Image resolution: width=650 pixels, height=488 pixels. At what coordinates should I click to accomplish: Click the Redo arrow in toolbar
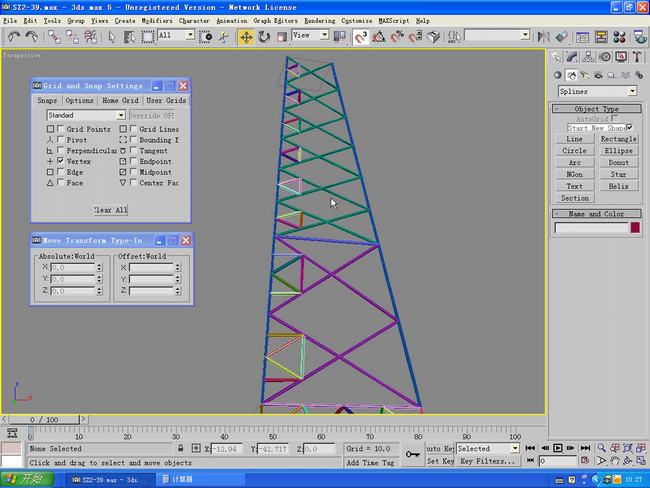pyautogui.click(x=32, y=37)
